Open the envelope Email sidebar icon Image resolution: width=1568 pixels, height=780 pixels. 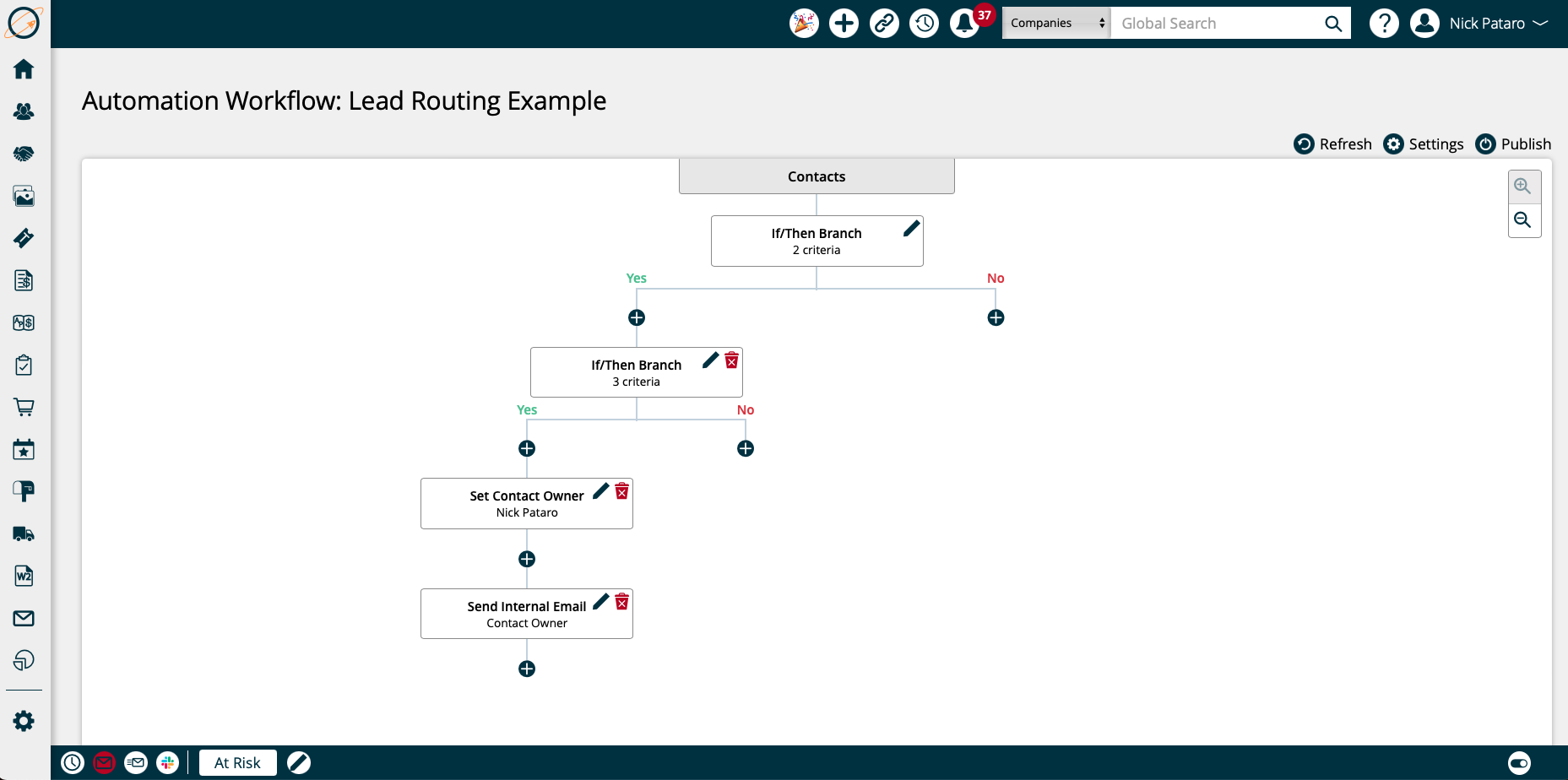(x=24, y=618)
